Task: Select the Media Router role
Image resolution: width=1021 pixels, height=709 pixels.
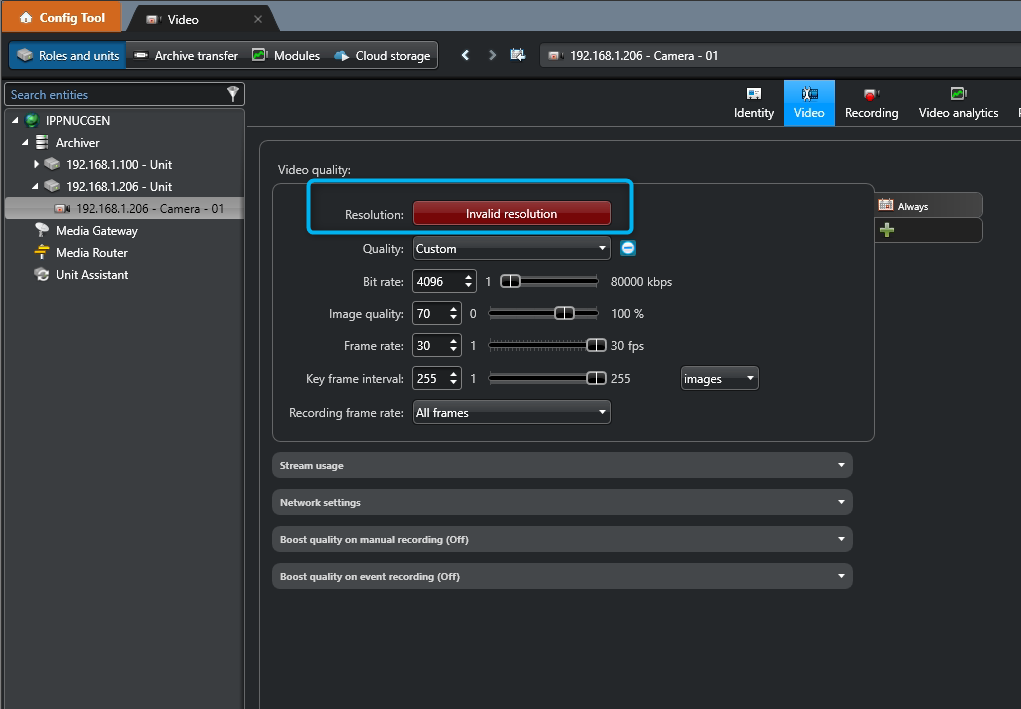Action: click(x=91, y=253)
